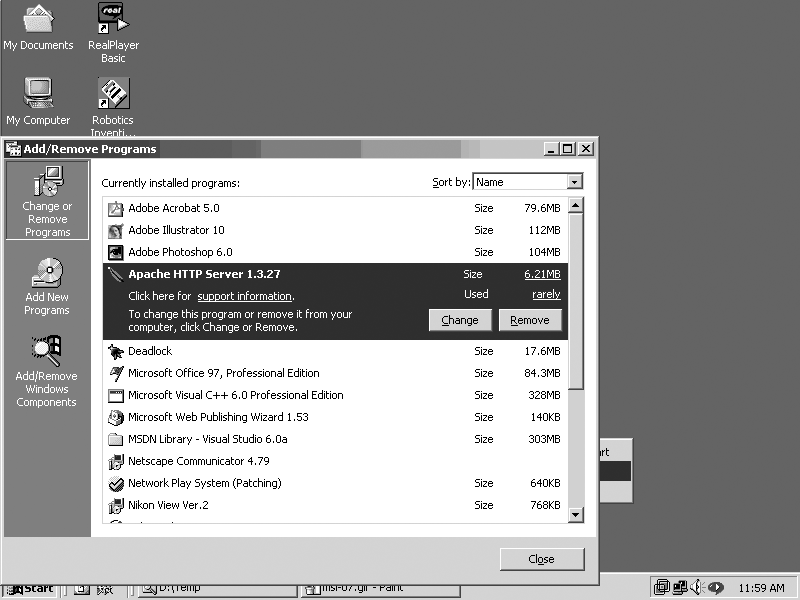Click the Adobe Photoshop 6.0 icon
The image size is (800, 600).
pyautogui.click(x=116, y=252)
